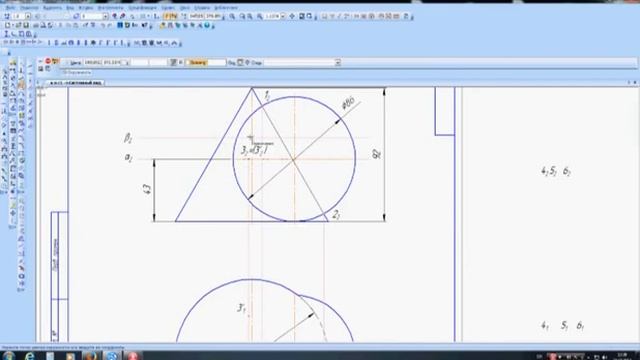Open the Библиотеки menu
This screenshot has width=640, height=360.
(x=226, y=8)
